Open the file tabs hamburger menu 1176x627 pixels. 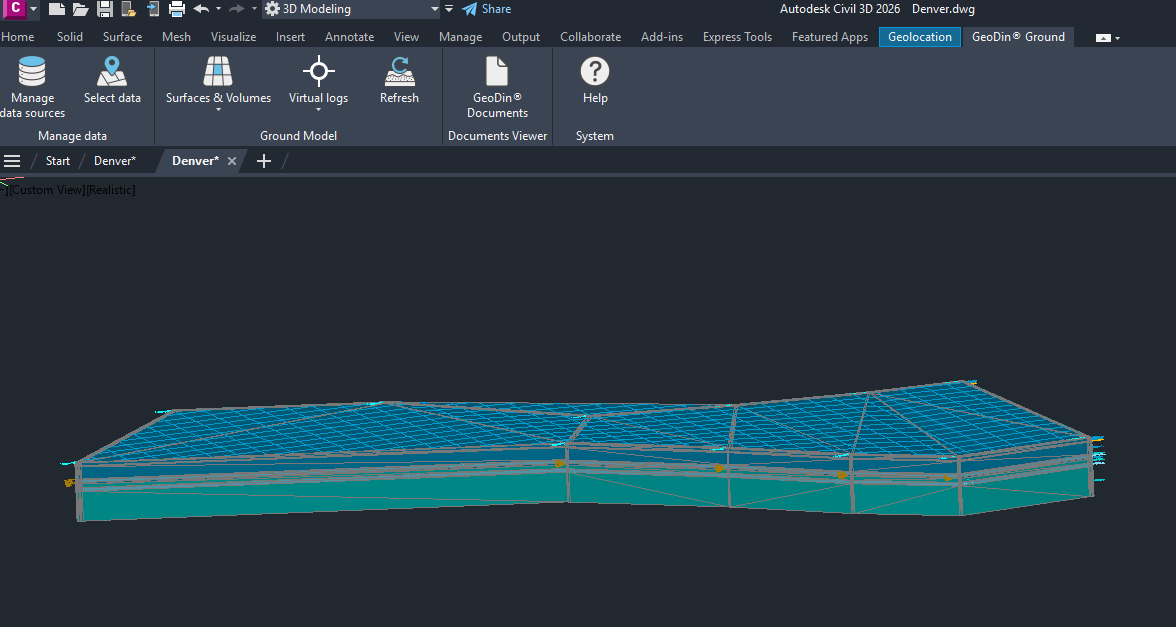(x=12, y=160)
